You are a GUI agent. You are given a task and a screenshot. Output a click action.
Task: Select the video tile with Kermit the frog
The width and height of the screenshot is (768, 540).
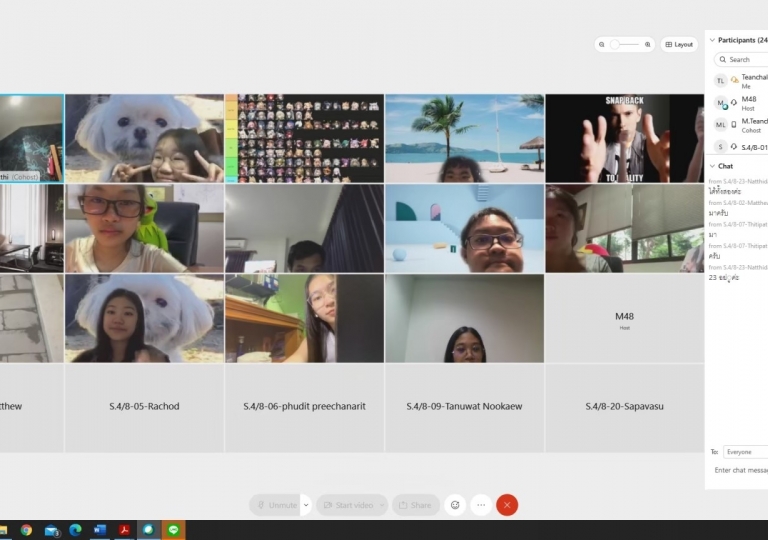144,228
